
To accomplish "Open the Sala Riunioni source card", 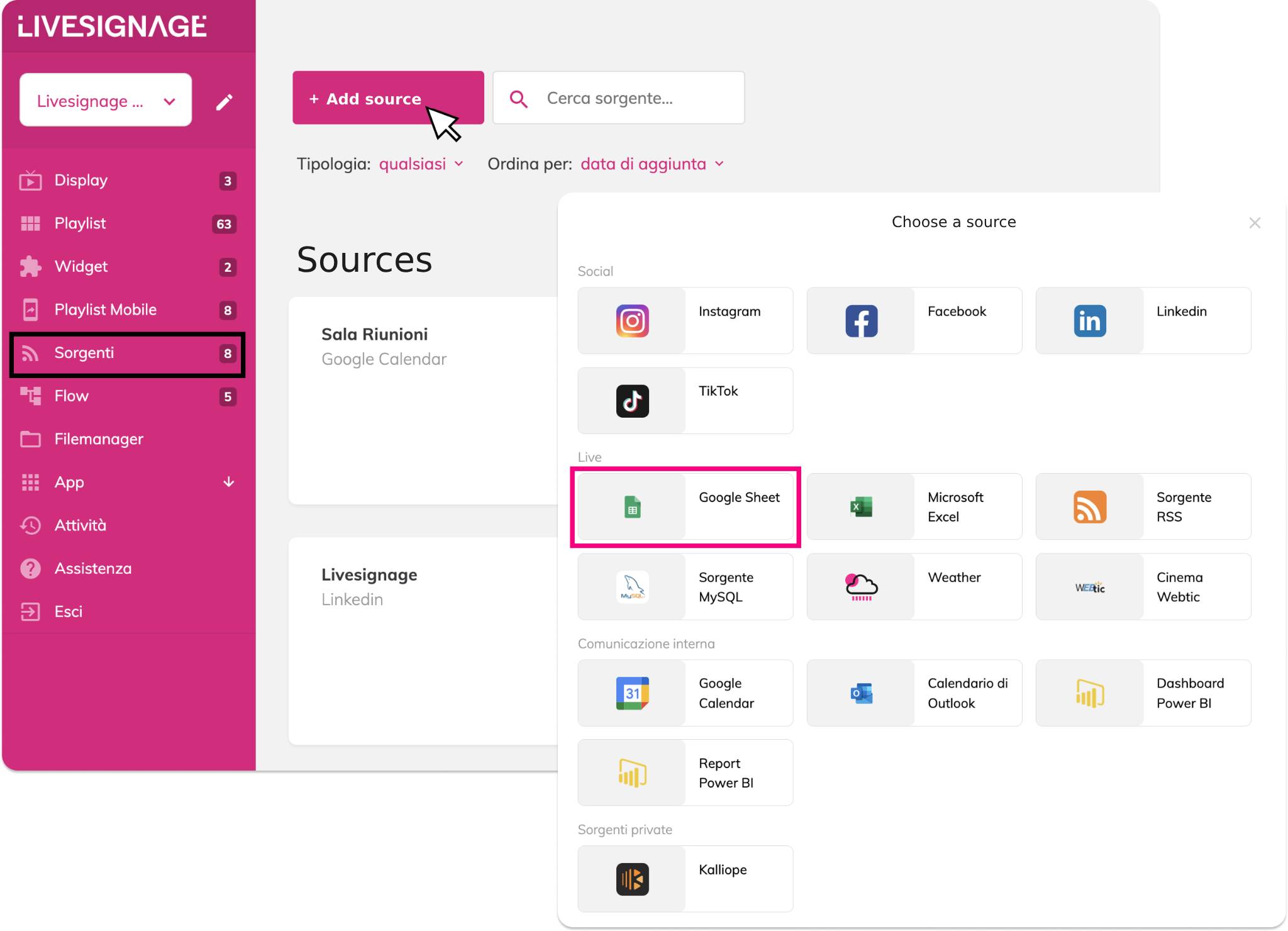I will [x=423, y=401].
